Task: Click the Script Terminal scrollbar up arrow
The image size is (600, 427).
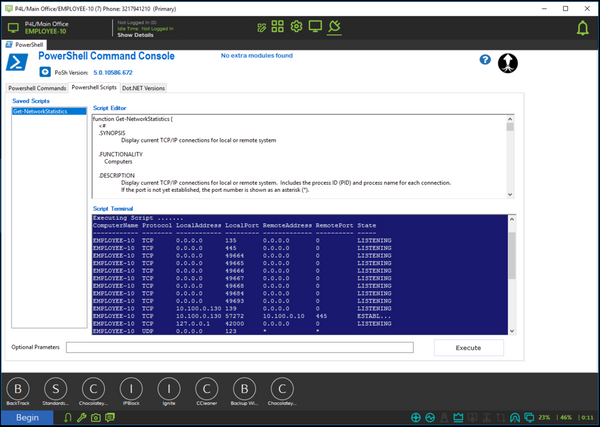Action: (512, 220)
